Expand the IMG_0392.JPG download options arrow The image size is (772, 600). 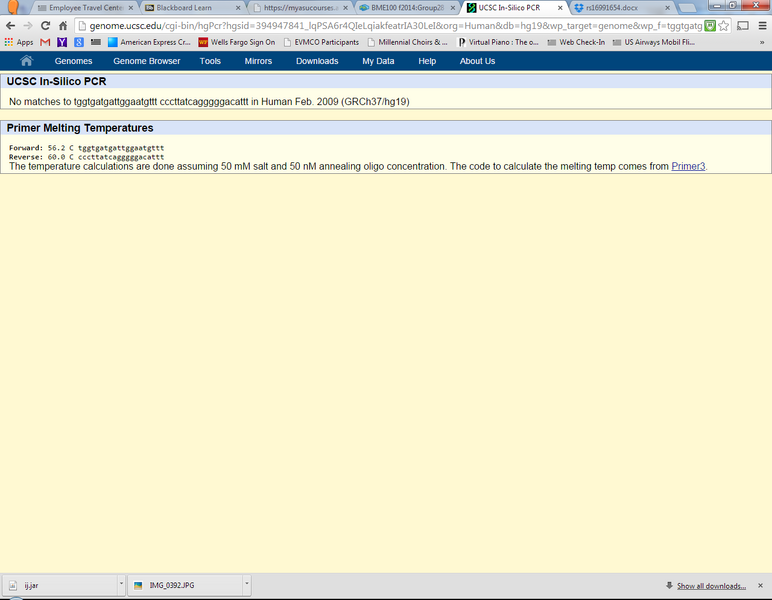coord(245,584)
